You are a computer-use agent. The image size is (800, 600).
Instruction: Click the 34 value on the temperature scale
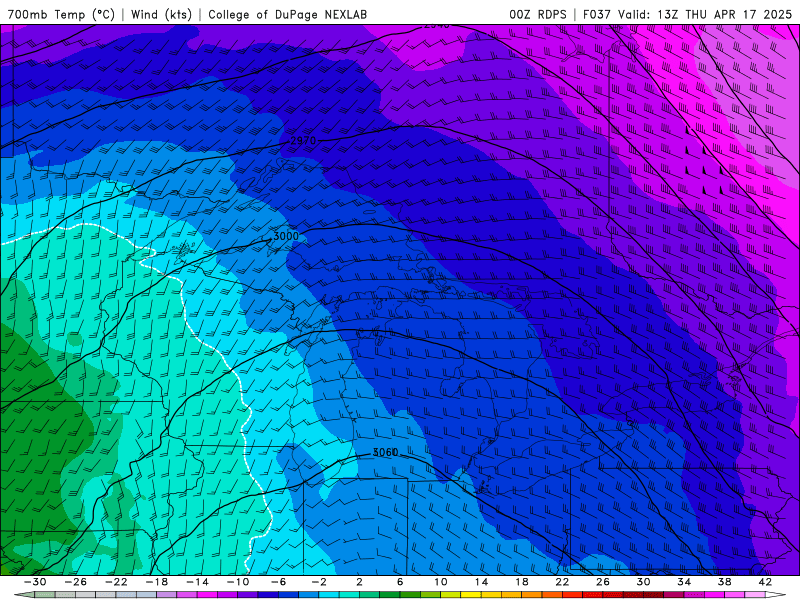[x=684, y=582]
